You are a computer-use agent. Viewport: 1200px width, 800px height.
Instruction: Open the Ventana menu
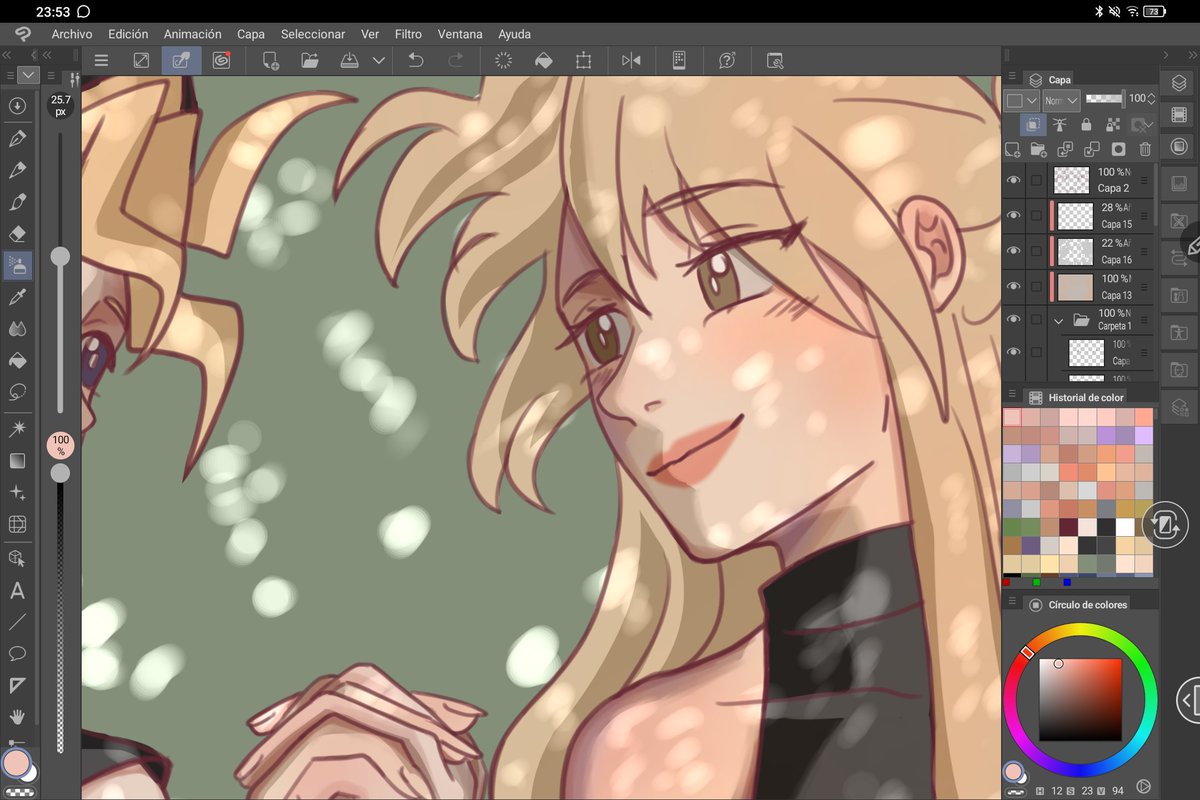(x=460, y=34)
